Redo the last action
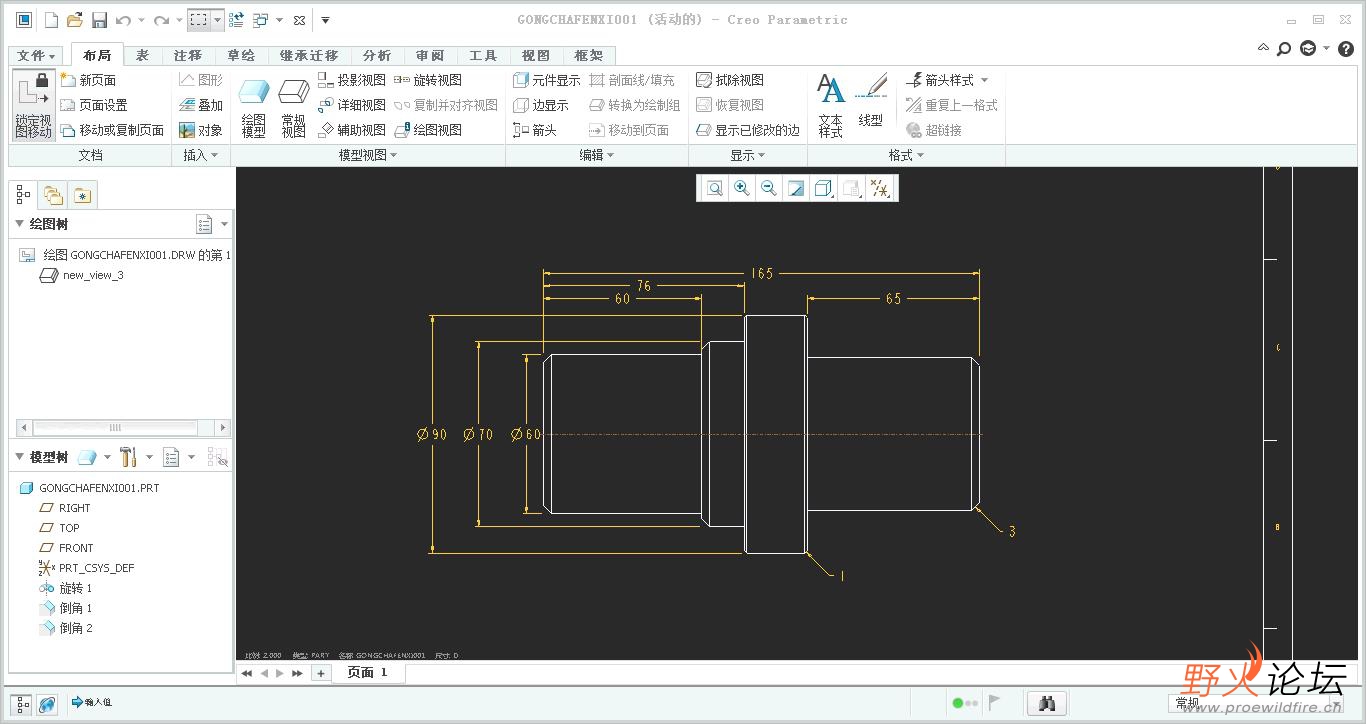This screenshot has height=724, width=1366. [161, 20]
